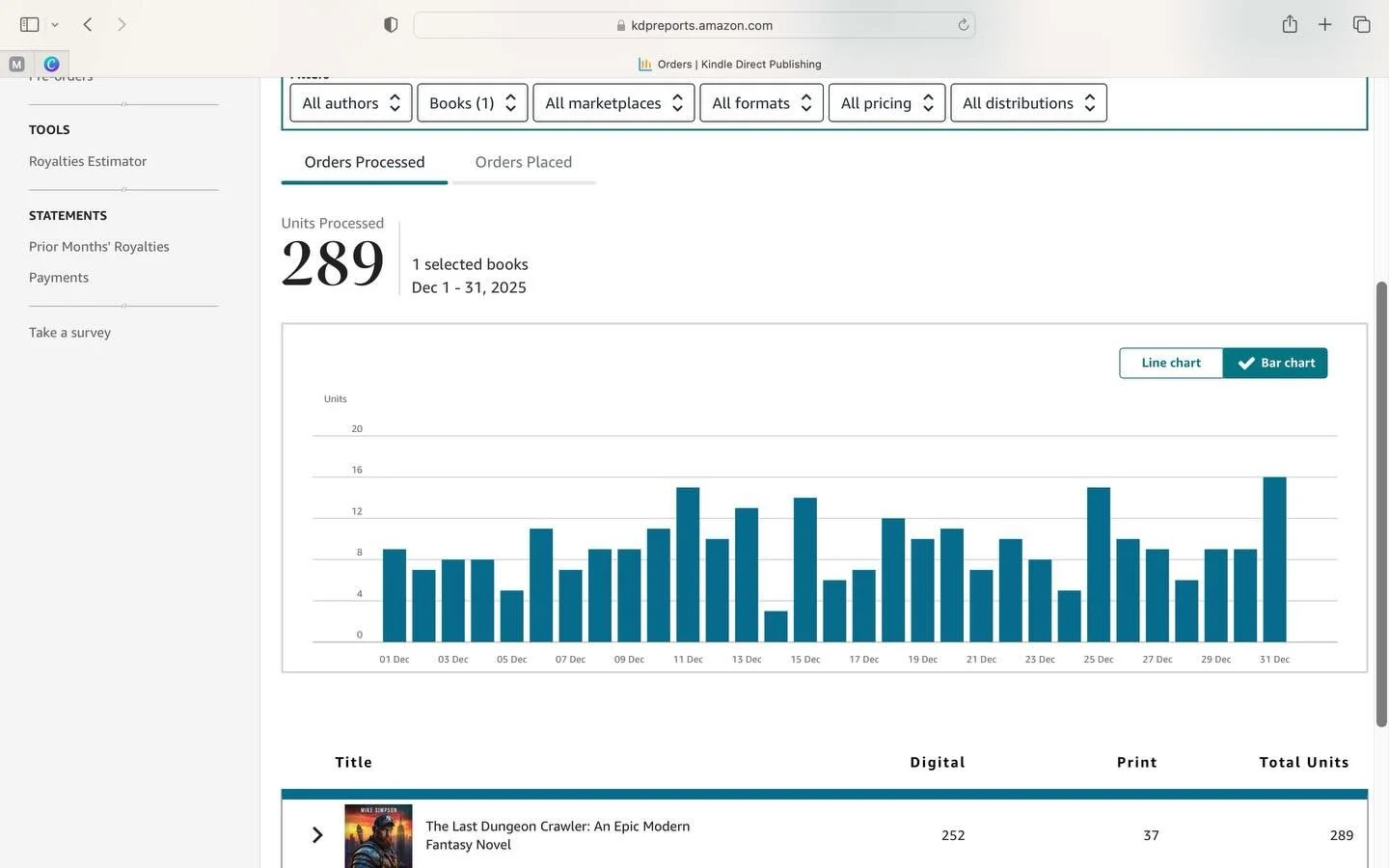
Task: Open the Books (1) dropdown
Action: coord(473,103)
